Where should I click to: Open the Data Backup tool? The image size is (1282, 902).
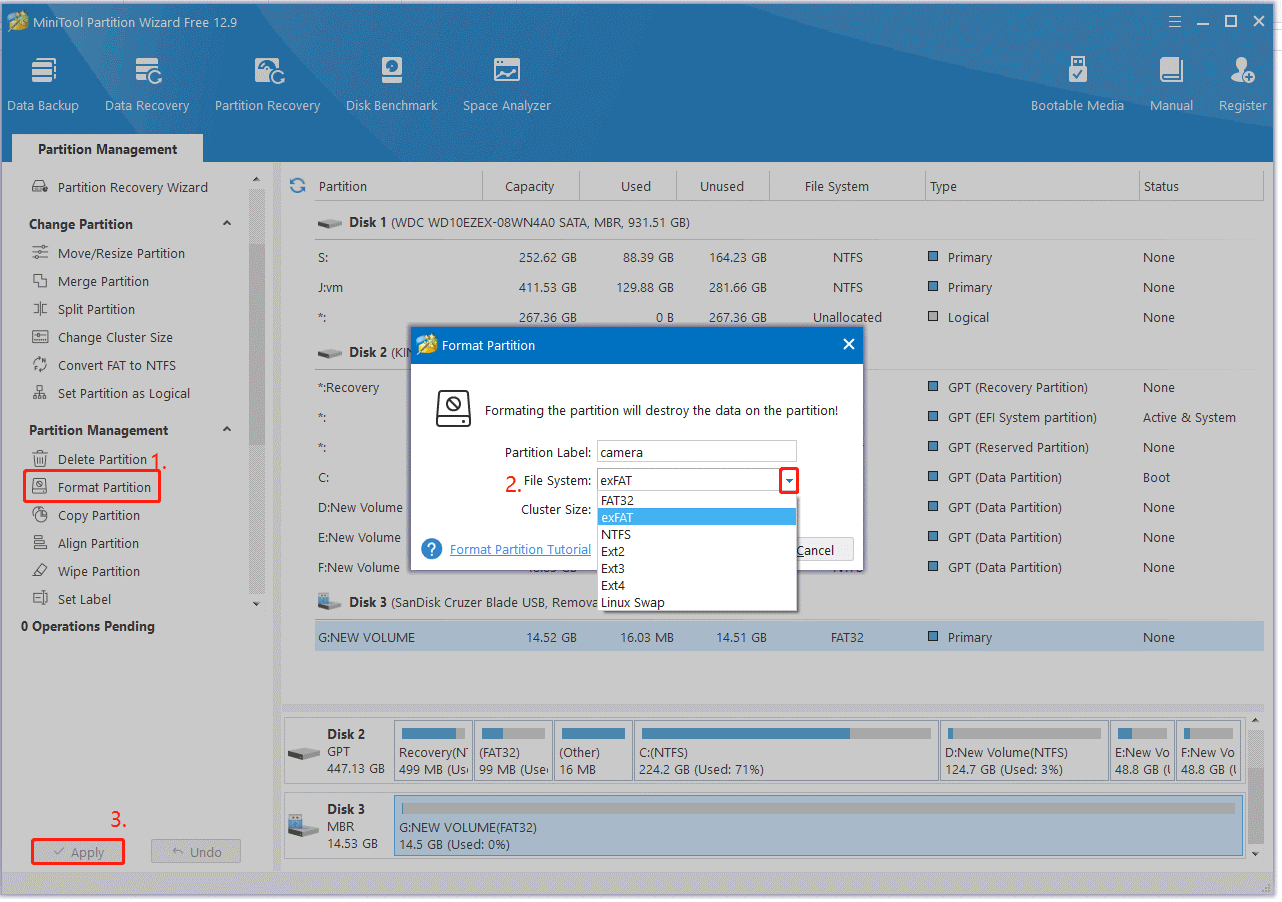(43, 84)
